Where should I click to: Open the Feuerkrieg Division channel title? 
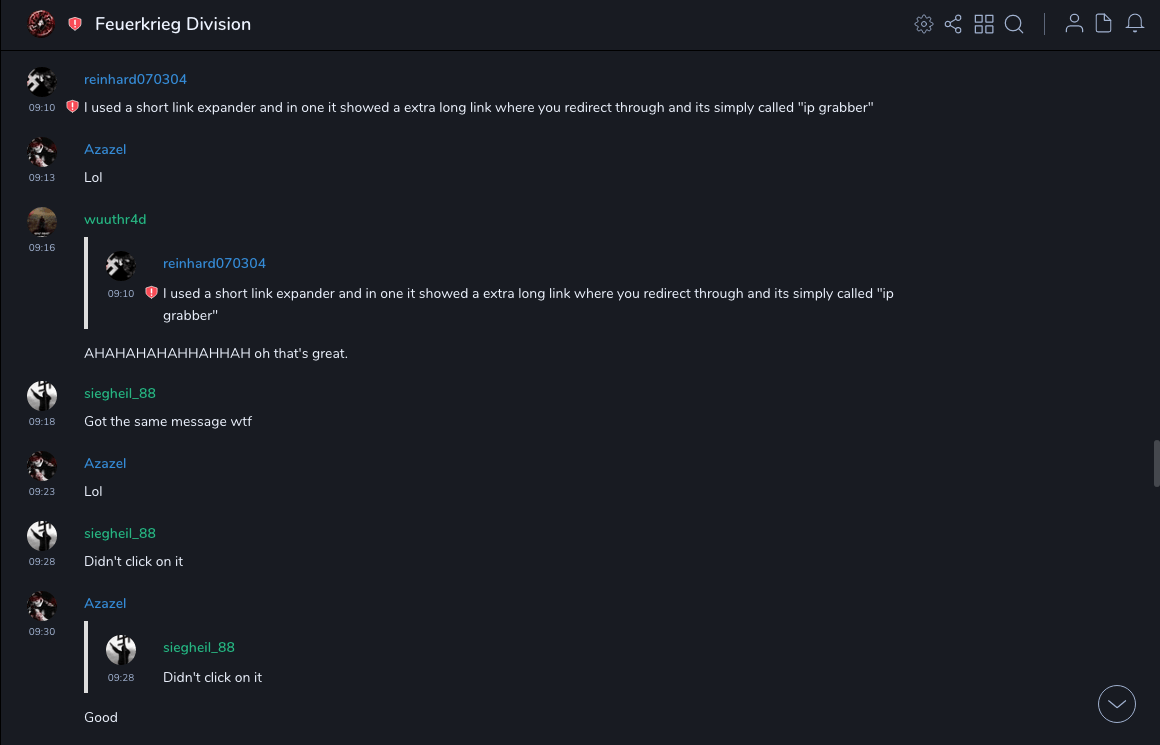(173, 24)
